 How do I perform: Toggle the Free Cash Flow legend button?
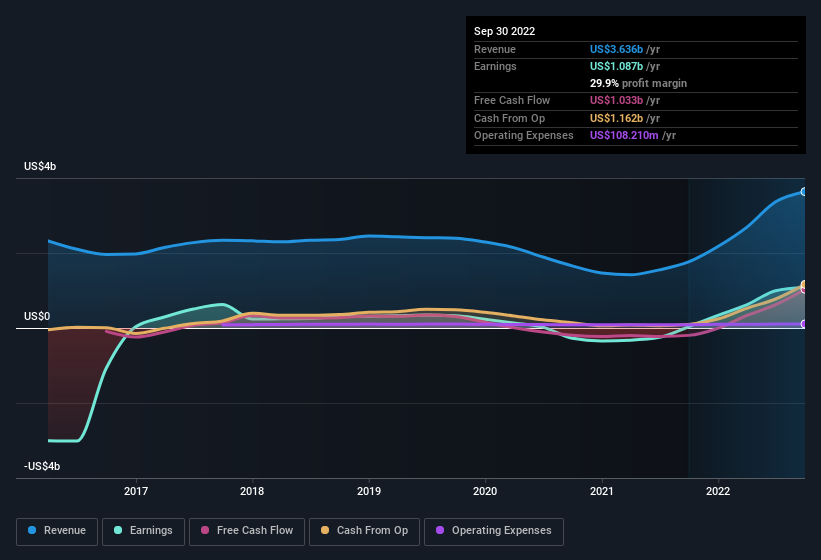(247, 531)
